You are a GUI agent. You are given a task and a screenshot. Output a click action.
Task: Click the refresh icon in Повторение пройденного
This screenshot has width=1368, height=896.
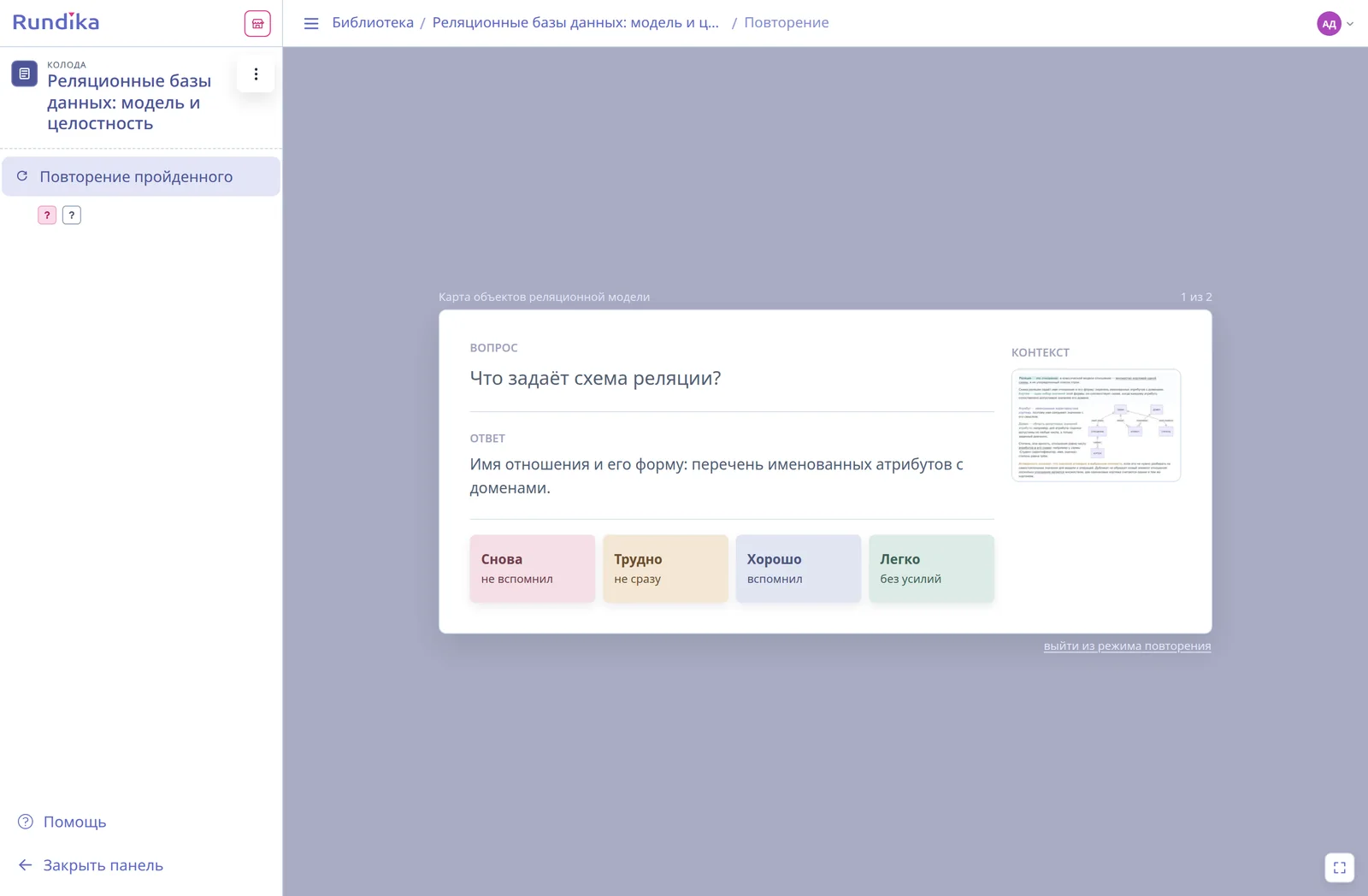(x=22, y=176)
